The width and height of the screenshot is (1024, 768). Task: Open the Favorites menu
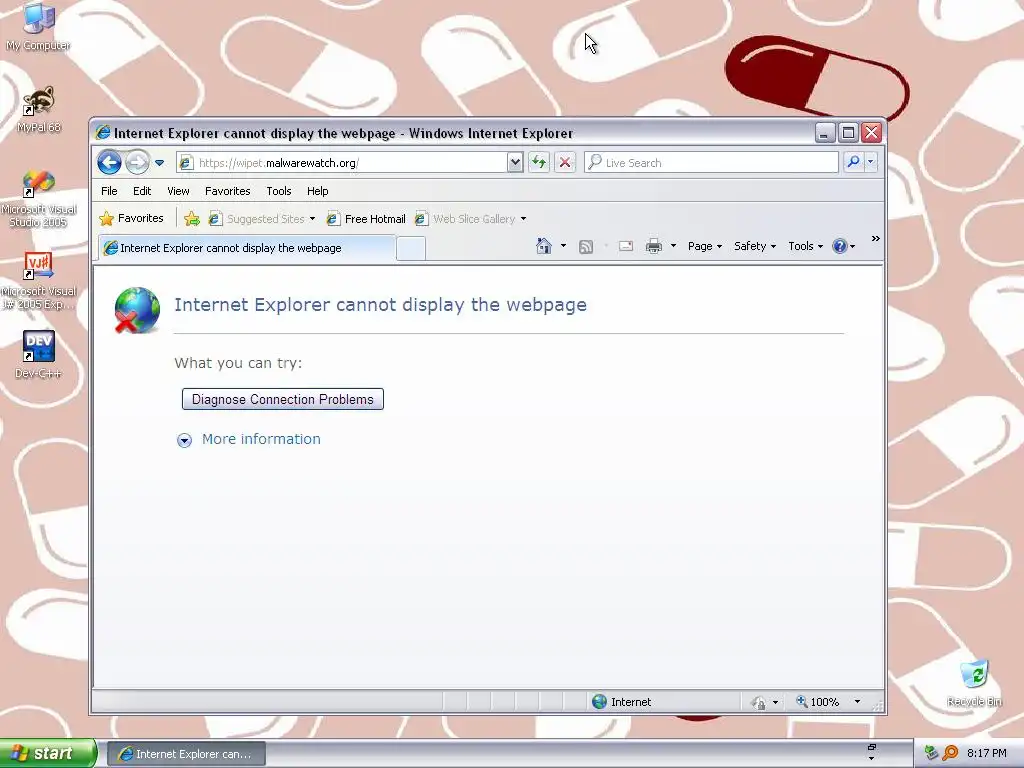(x=227, y=191)
